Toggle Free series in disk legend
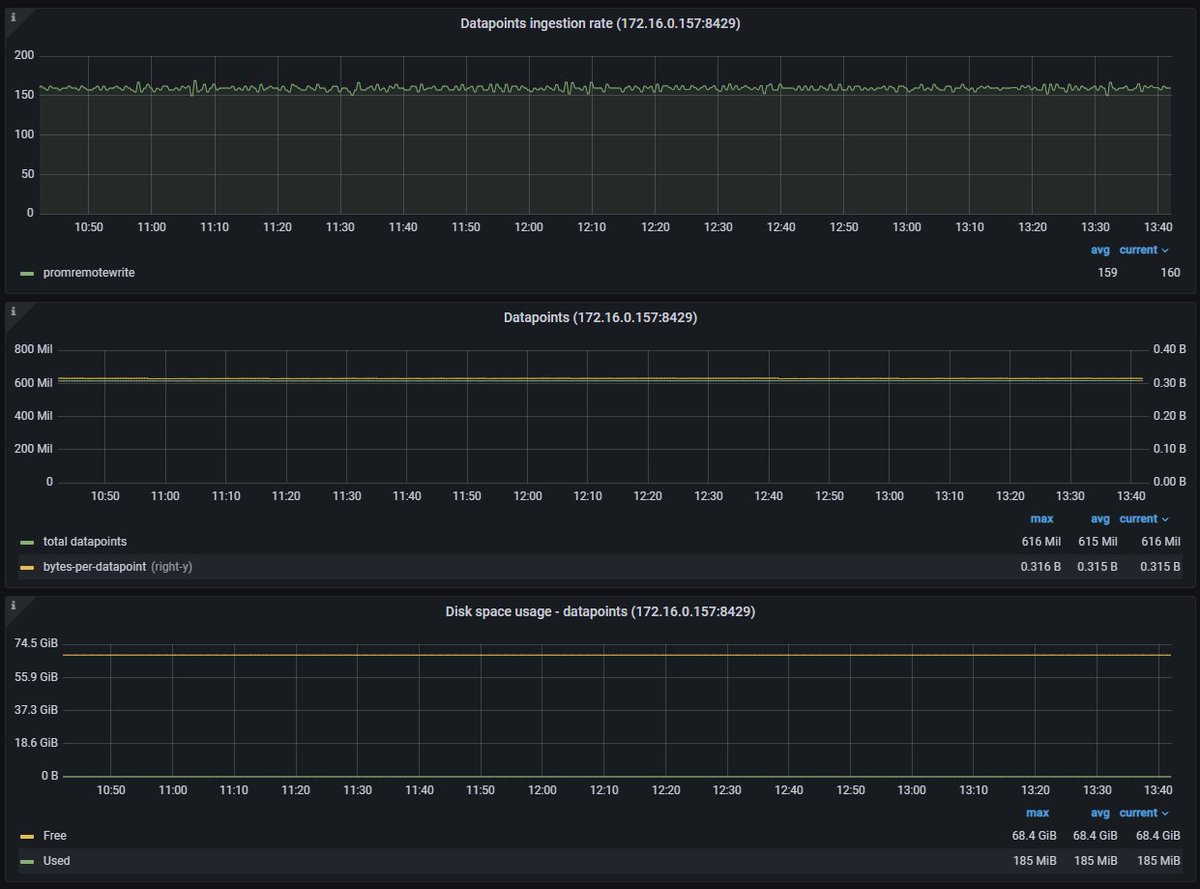The height and width of the screenshot is (889, 1200). 55,835
